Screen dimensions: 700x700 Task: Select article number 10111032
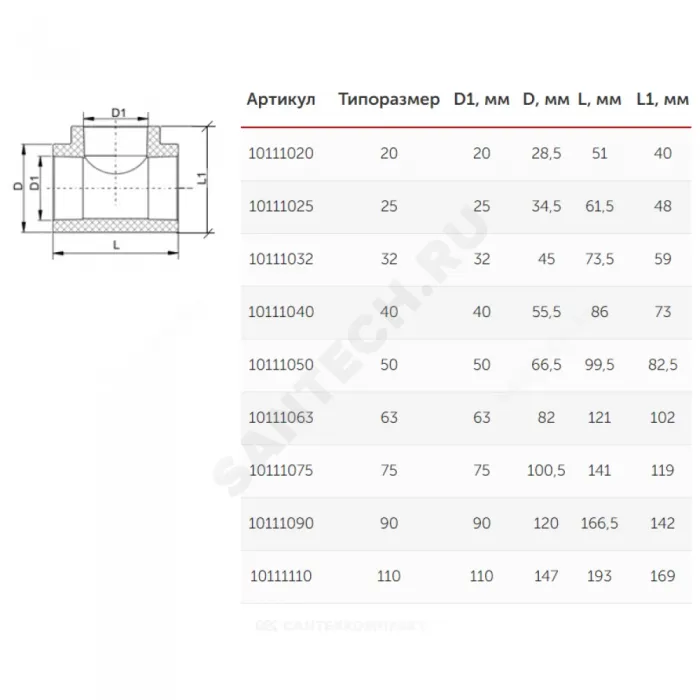pos(281,259)
